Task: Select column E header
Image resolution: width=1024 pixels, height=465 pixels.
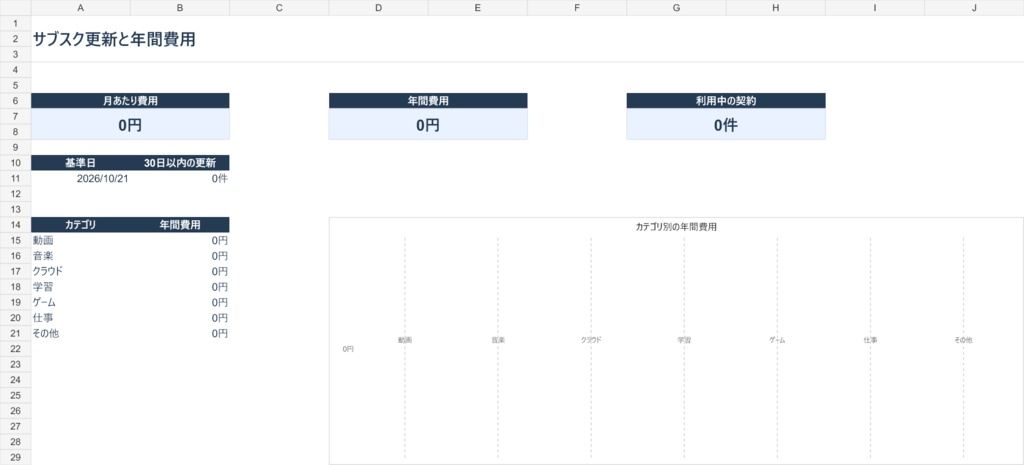Action: (478, 8)
